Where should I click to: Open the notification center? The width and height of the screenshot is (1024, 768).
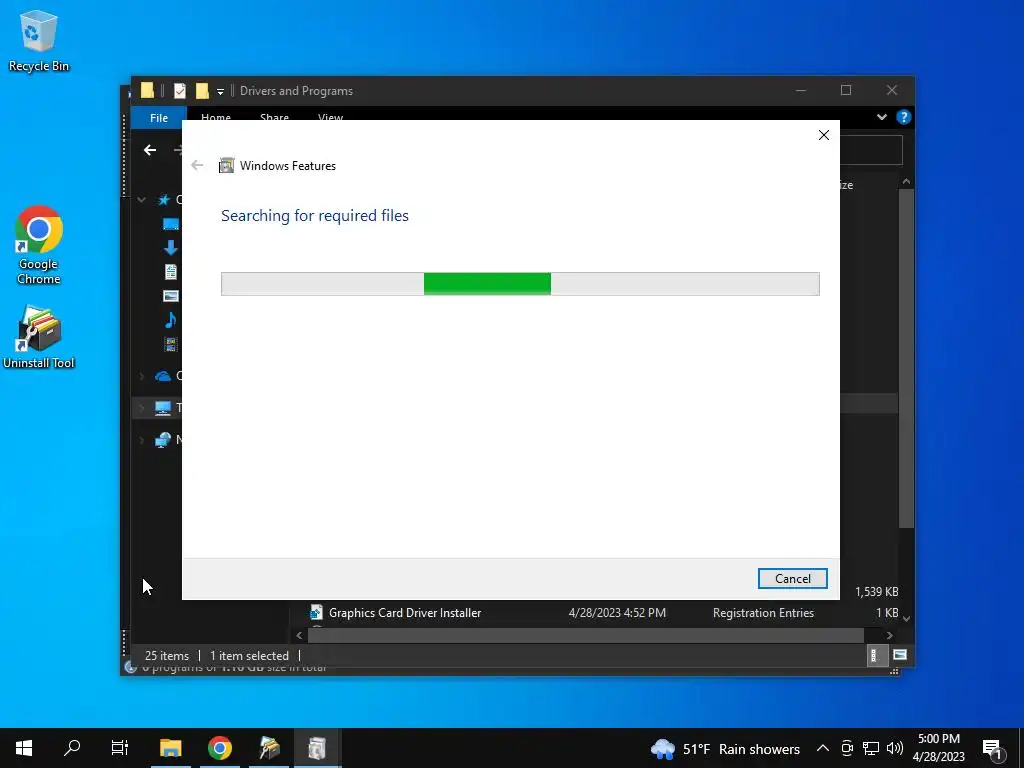pyautogui.click(x=992, y=748)
